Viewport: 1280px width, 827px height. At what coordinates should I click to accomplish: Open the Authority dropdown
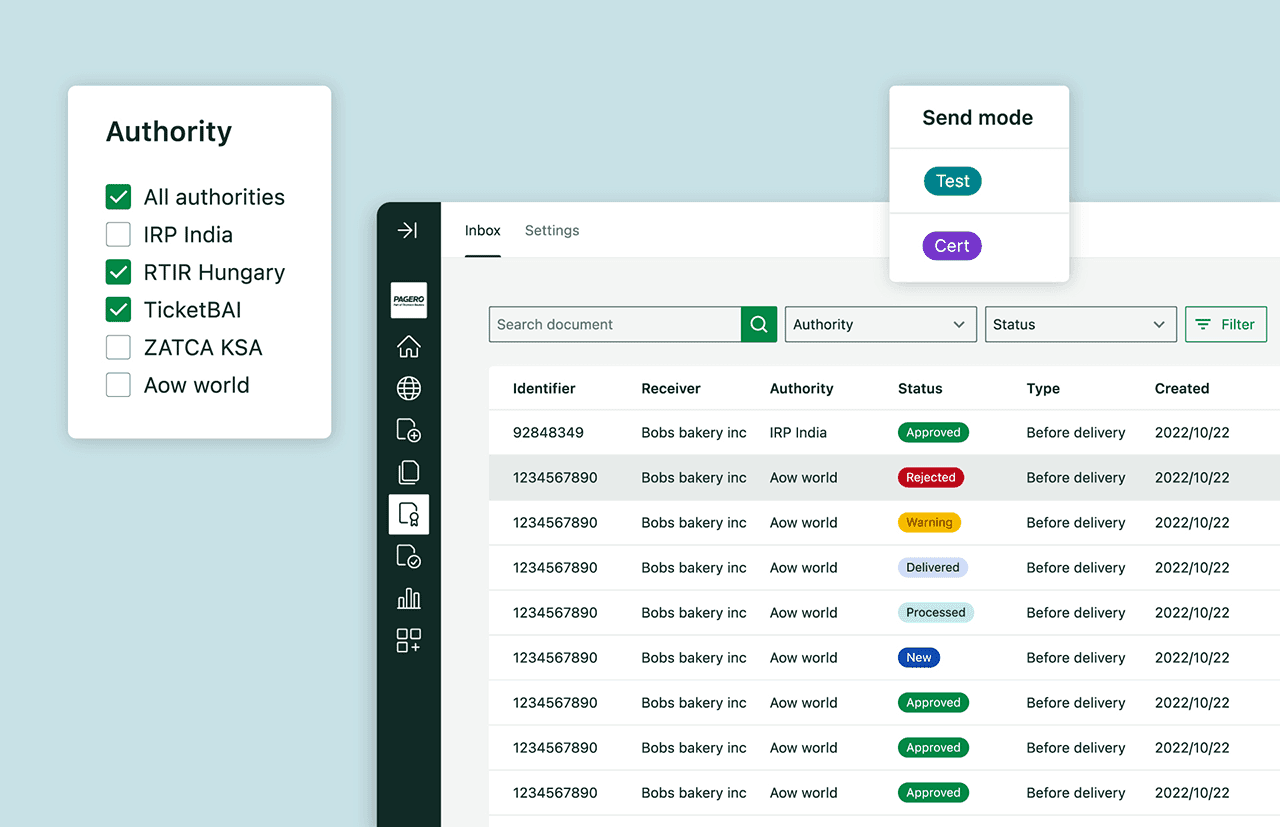(x=880, y=324)
